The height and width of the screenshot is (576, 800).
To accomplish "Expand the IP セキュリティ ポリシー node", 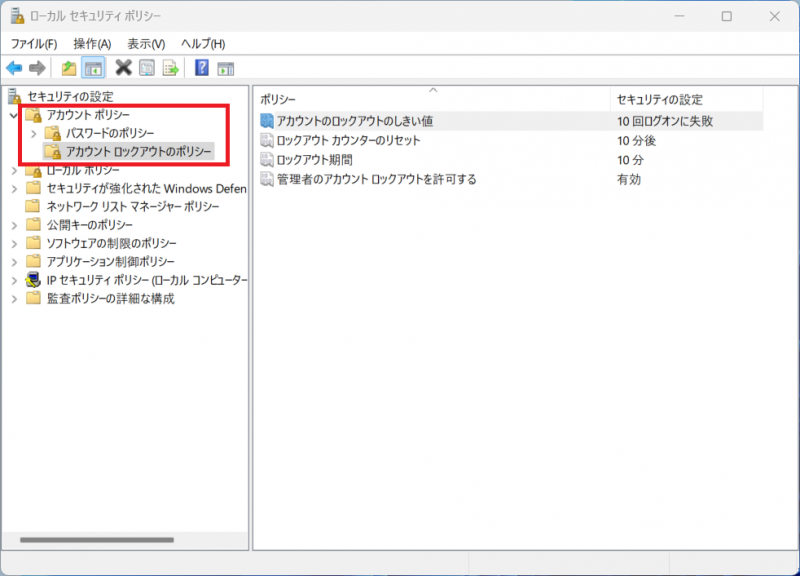I will 14,280.
